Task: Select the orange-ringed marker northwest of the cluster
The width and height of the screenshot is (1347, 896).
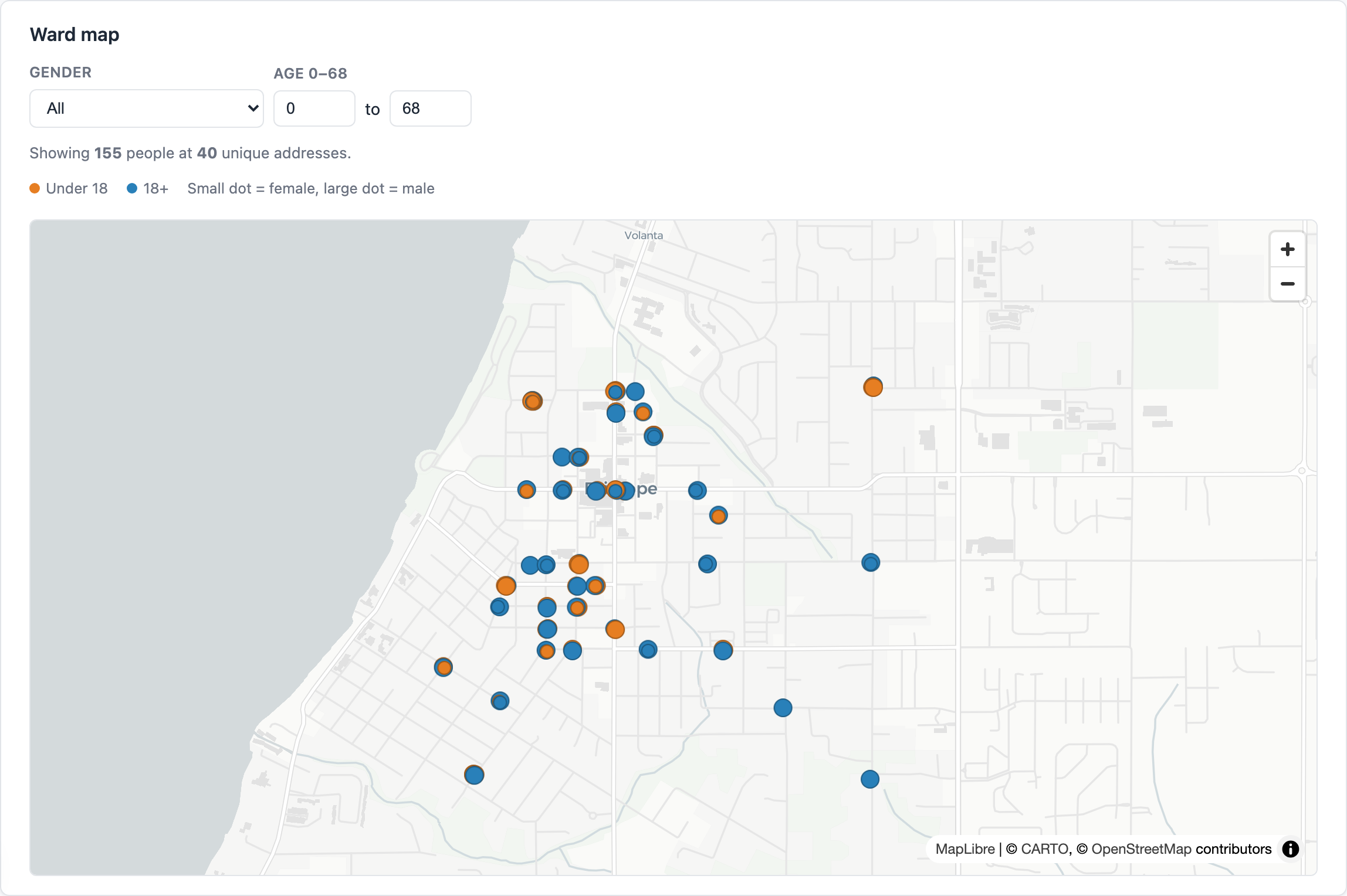Action: (533, 401)
